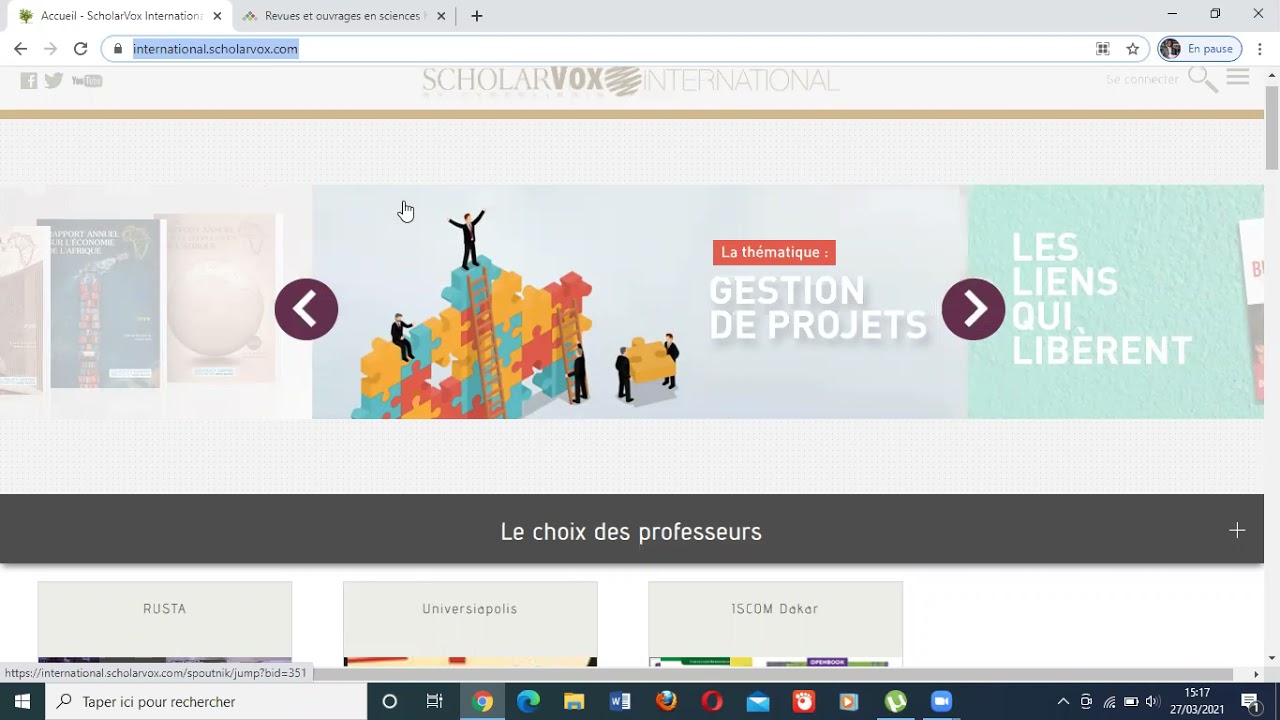Image resolution: width=1280 pixels, height=720 pixels.
Task: Open the Wi-Fi network tray icon
Action: click(x=1109, y=702)
